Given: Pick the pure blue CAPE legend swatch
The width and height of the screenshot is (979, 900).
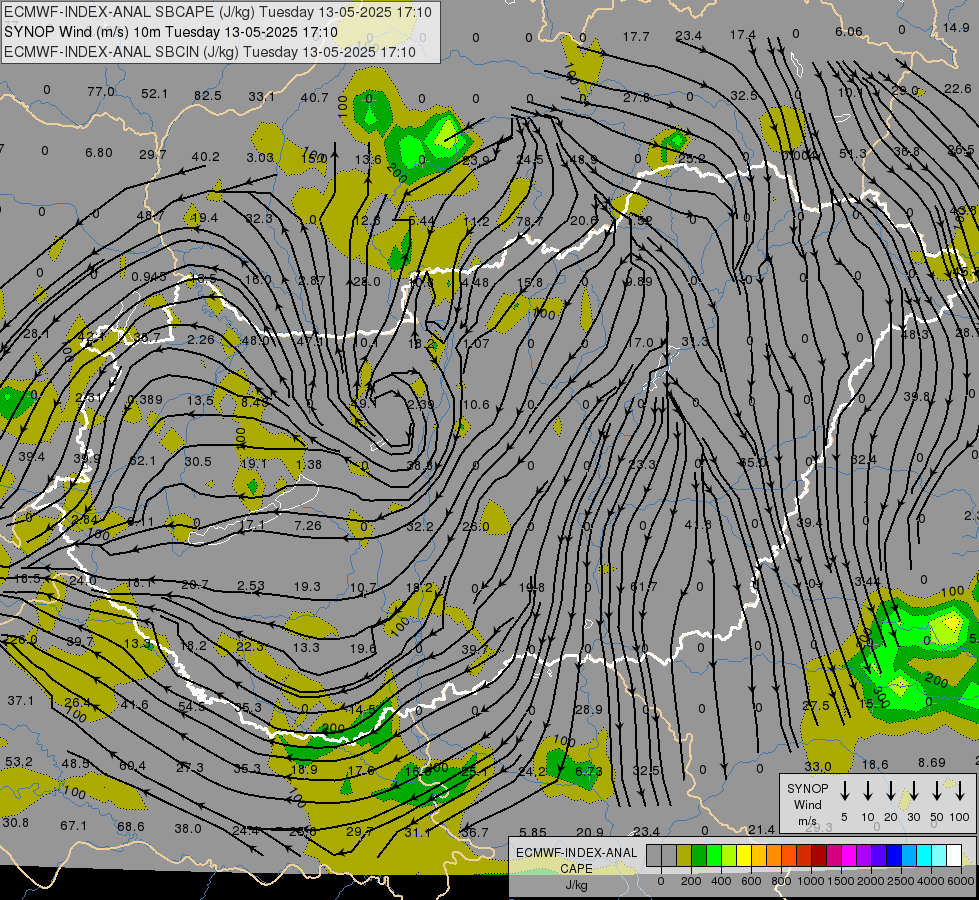Looking at the screenshot, I should 893,855.
